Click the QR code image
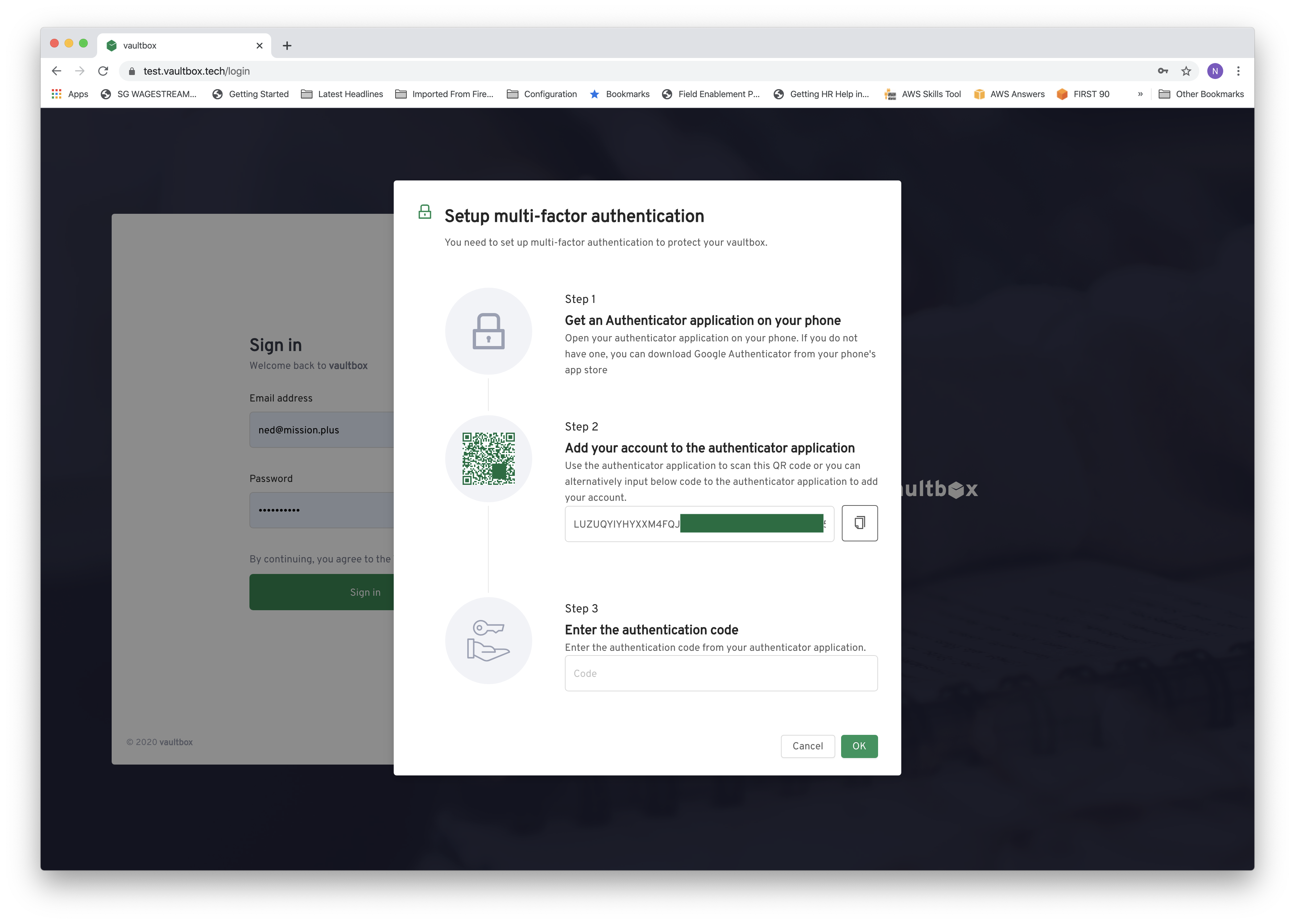1295x924 pixels. coord(488,459)
